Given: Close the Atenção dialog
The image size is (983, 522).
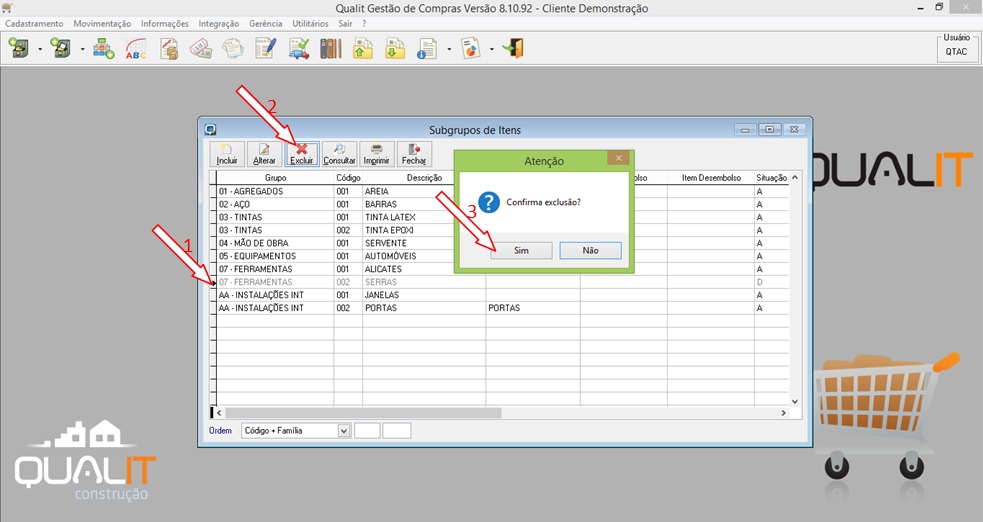Looking at the screenshot, I should click(x=619, y=158).
